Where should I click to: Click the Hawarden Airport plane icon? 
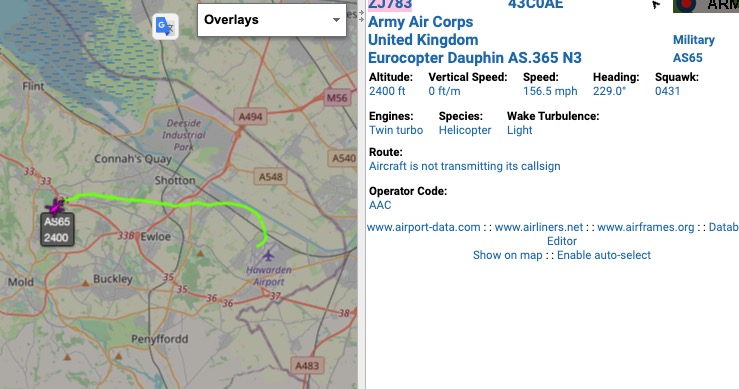(268, 256)
